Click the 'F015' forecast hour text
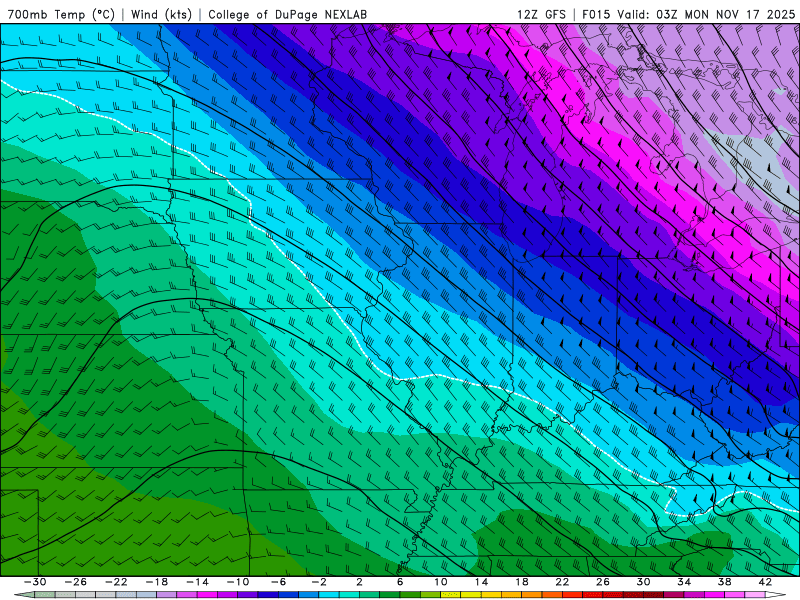The width and height of the screenshot is (800, 600). pyautogui.click(x=596, y=14)
